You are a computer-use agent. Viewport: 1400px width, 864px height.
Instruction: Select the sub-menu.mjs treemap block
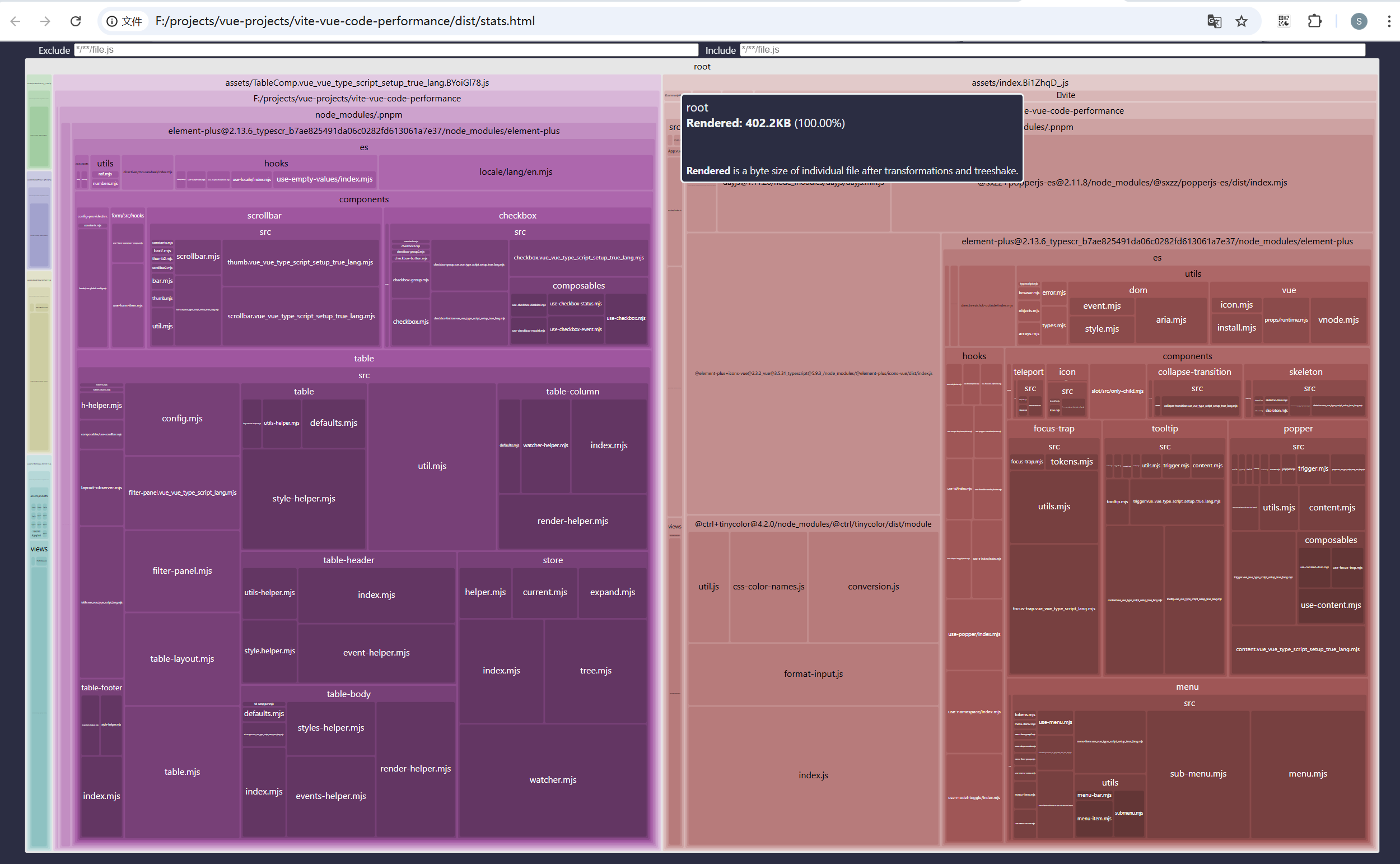pos(1198,773)
